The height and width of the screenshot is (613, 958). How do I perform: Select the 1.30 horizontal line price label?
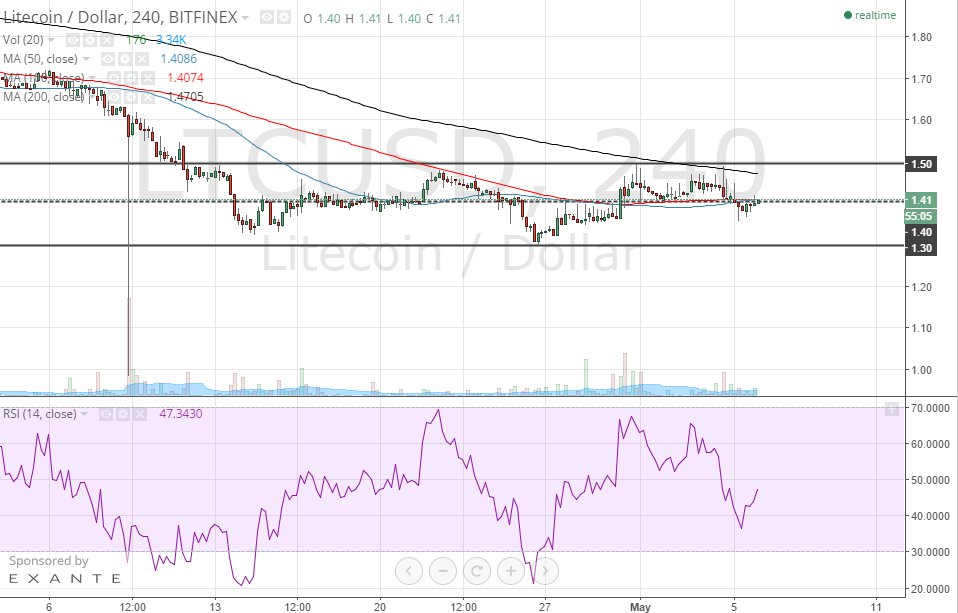point(921,248)
